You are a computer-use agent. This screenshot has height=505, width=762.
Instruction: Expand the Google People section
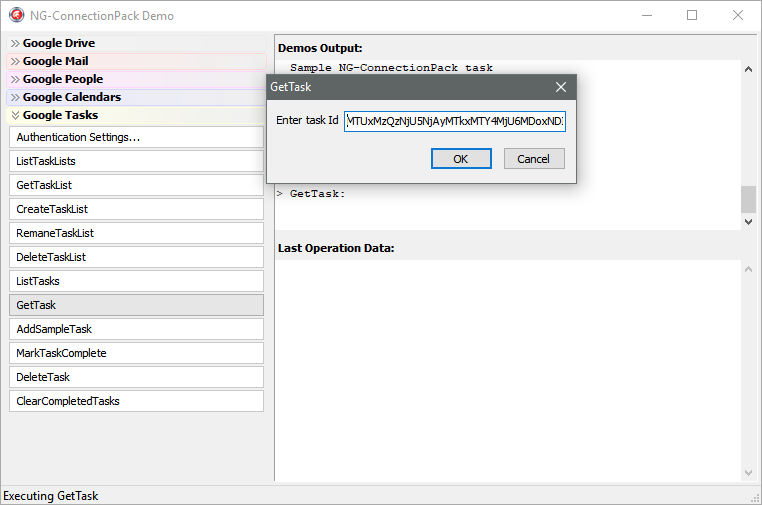pyautogui.click(x=62, y=79)
